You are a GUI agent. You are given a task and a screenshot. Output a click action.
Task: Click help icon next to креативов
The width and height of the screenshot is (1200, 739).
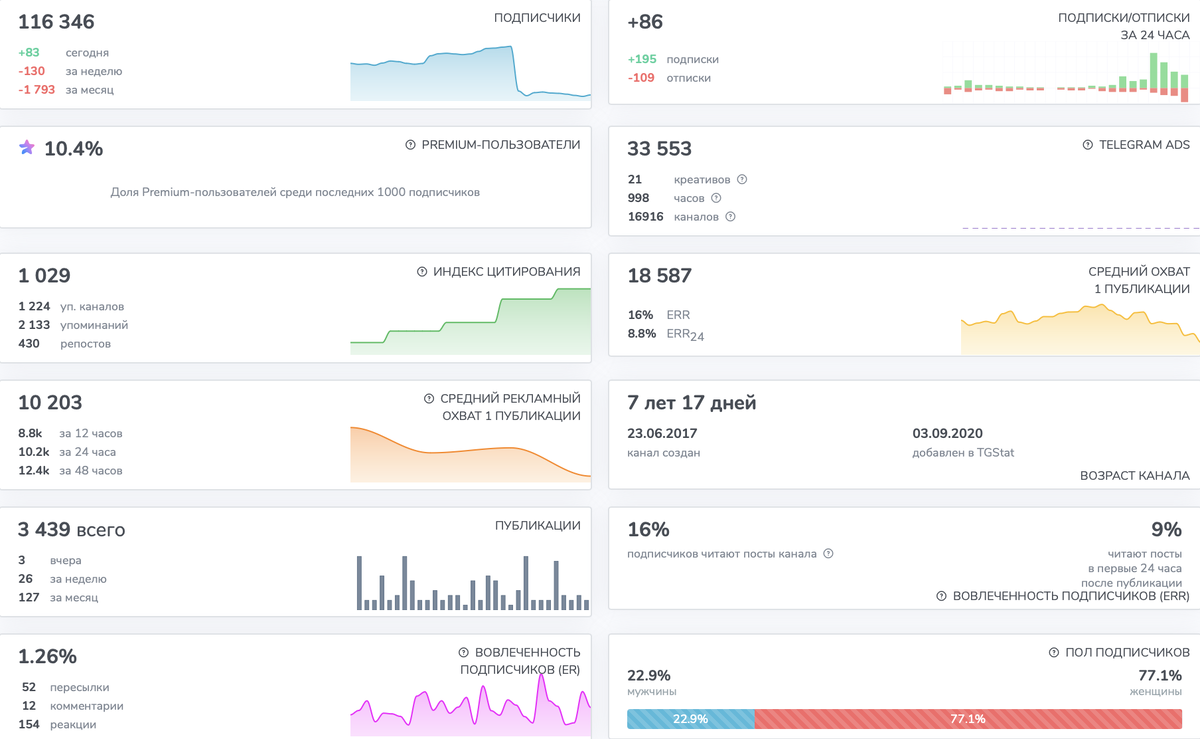[x=742, y=180]
